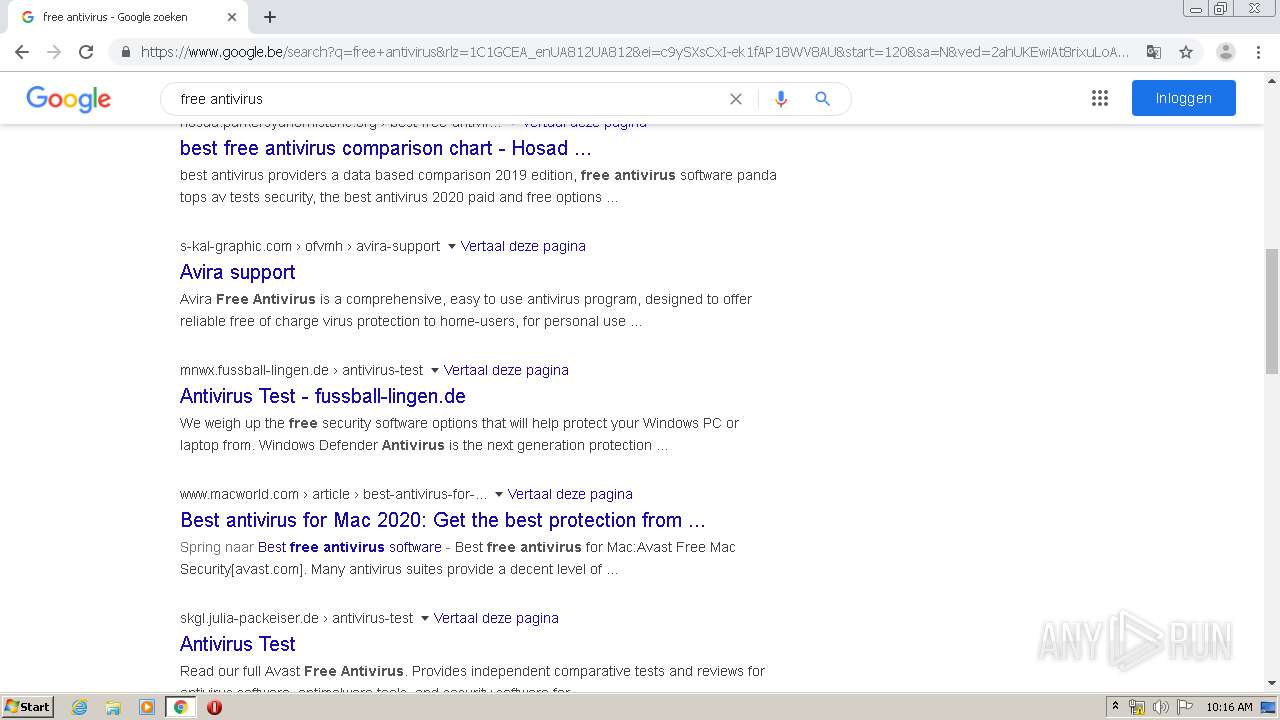This screenshot has width=1280, height=720.
Task: Bookmark this page with the star icon
Action: coord(1186,52)
